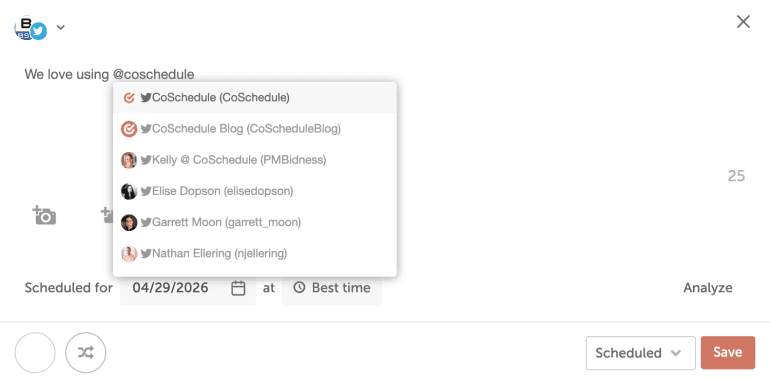Pick Garrett Moon (garrett_moon) suggestion

tap(255, 222)
